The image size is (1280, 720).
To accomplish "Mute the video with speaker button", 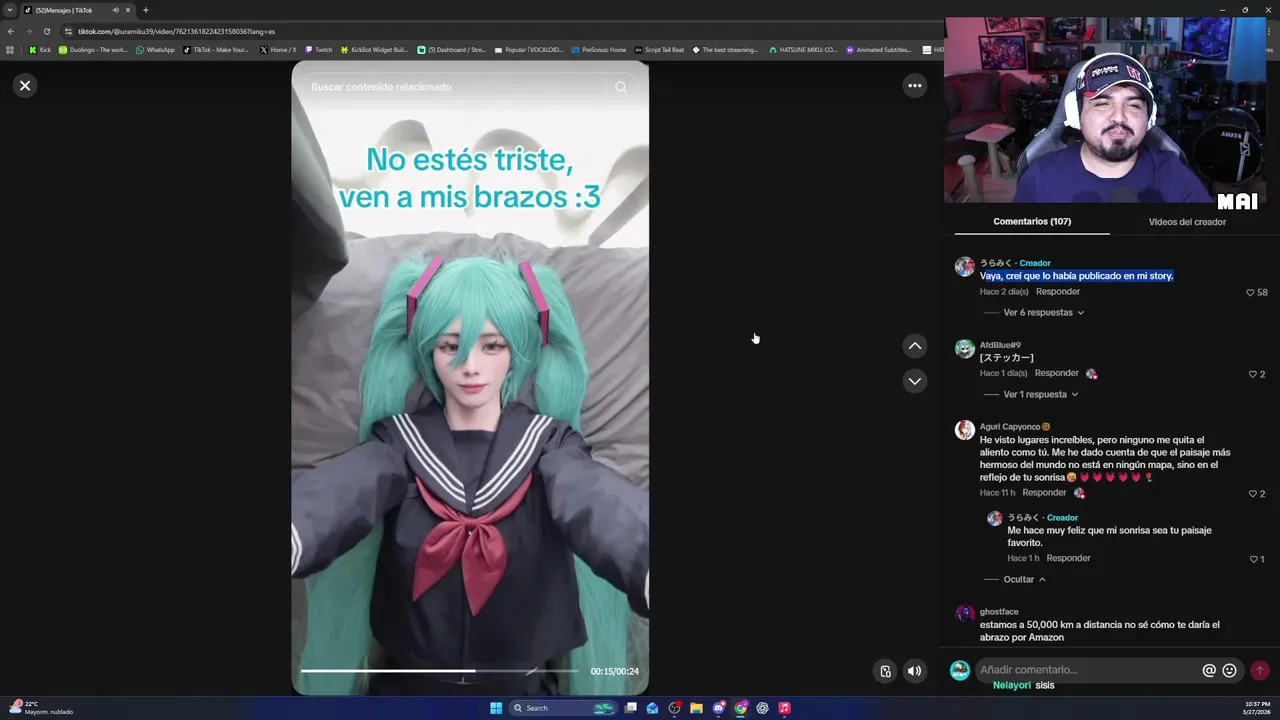I will [914, 671].
